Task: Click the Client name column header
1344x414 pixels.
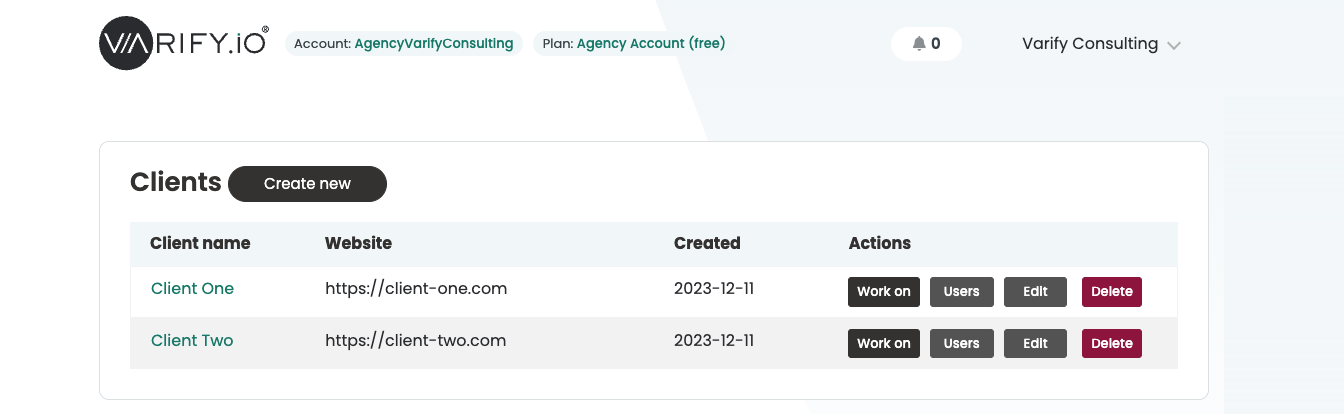Action: pyautogui.click(x=200, y=243)
